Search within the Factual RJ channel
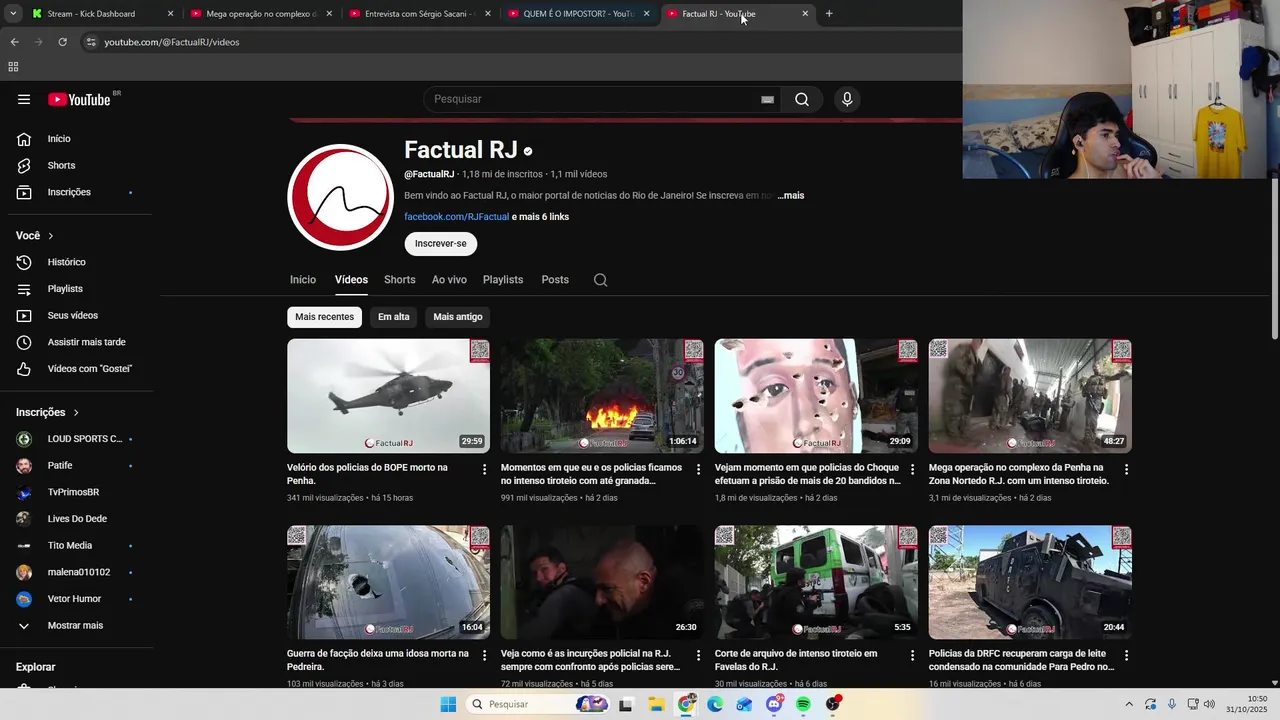The width and height of the screenshot is (1280, 720). [x=600, y=280]
